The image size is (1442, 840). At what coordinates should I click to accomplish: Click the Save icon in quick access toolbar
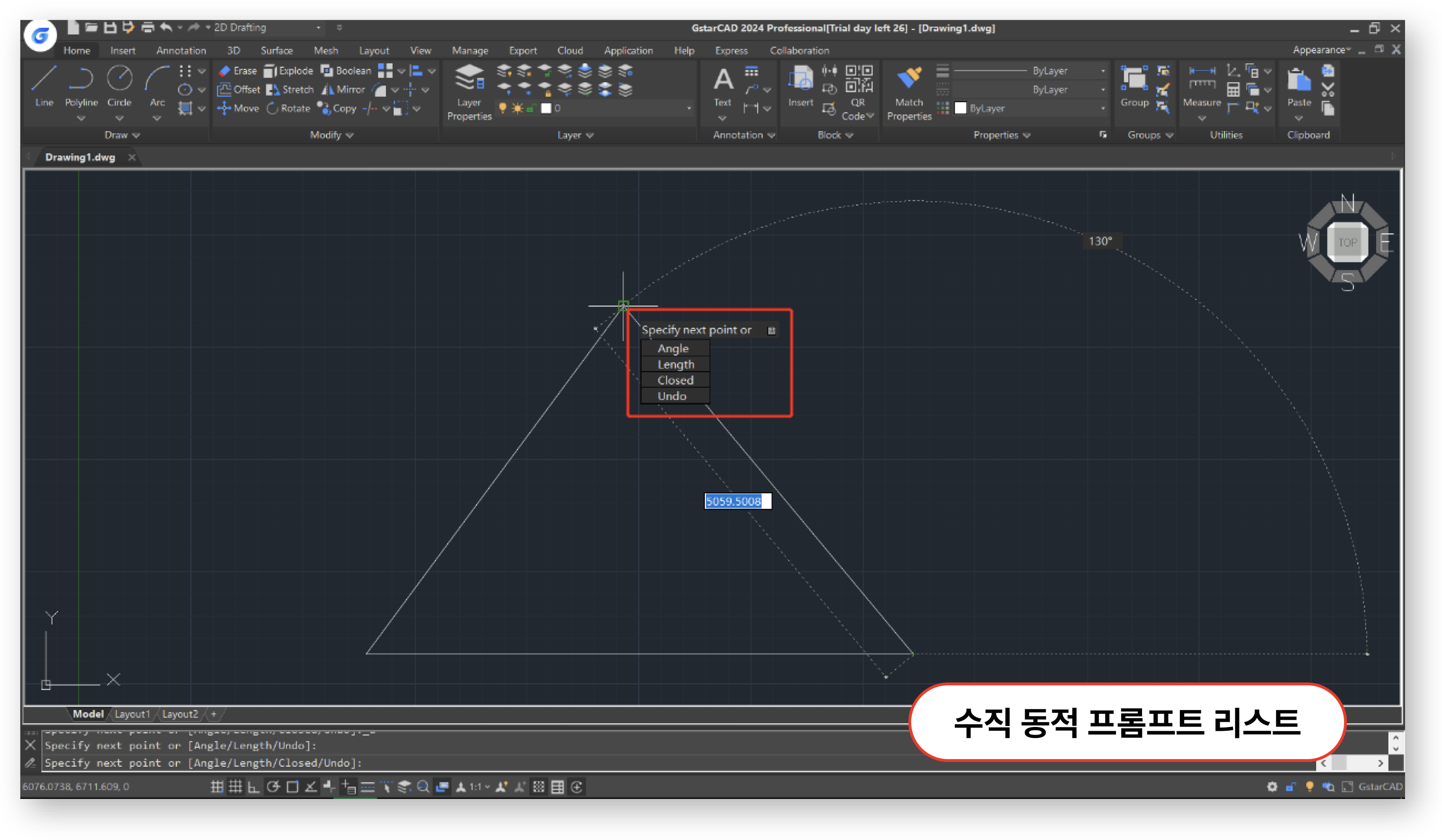pos(110,27)
